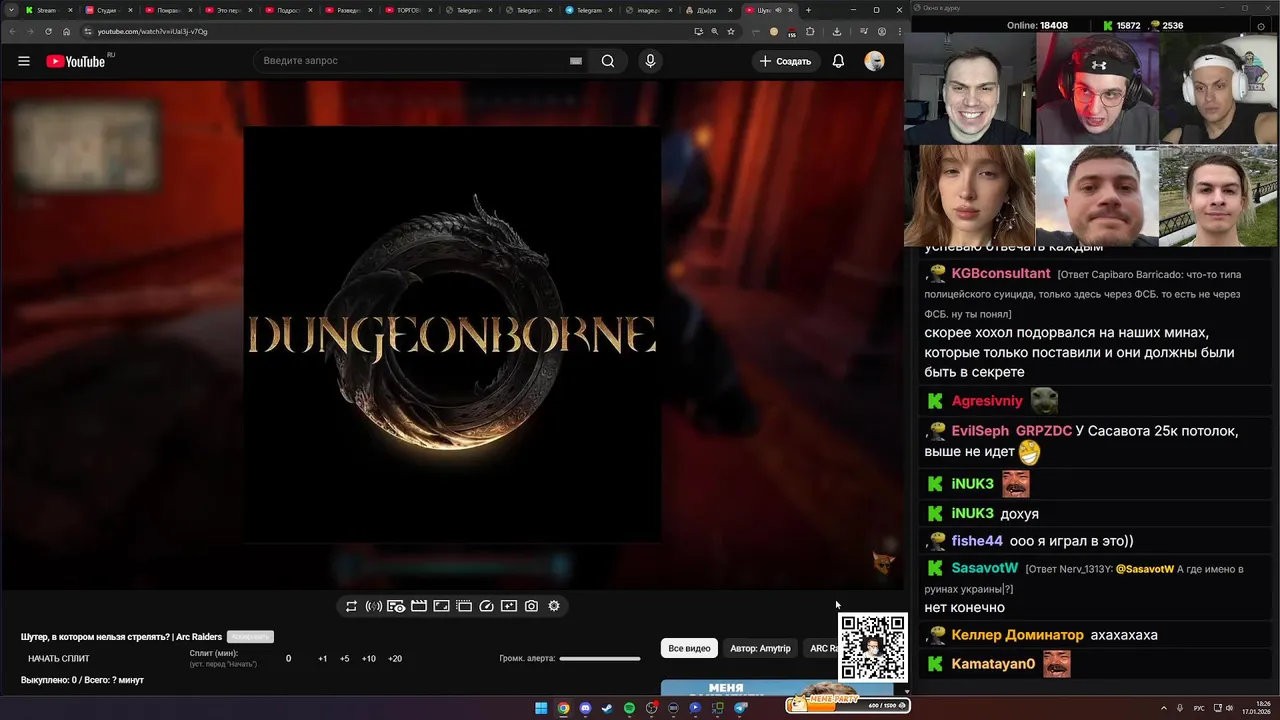
Task: Click the split minutes value field showing 0
Action: [289, 659]
